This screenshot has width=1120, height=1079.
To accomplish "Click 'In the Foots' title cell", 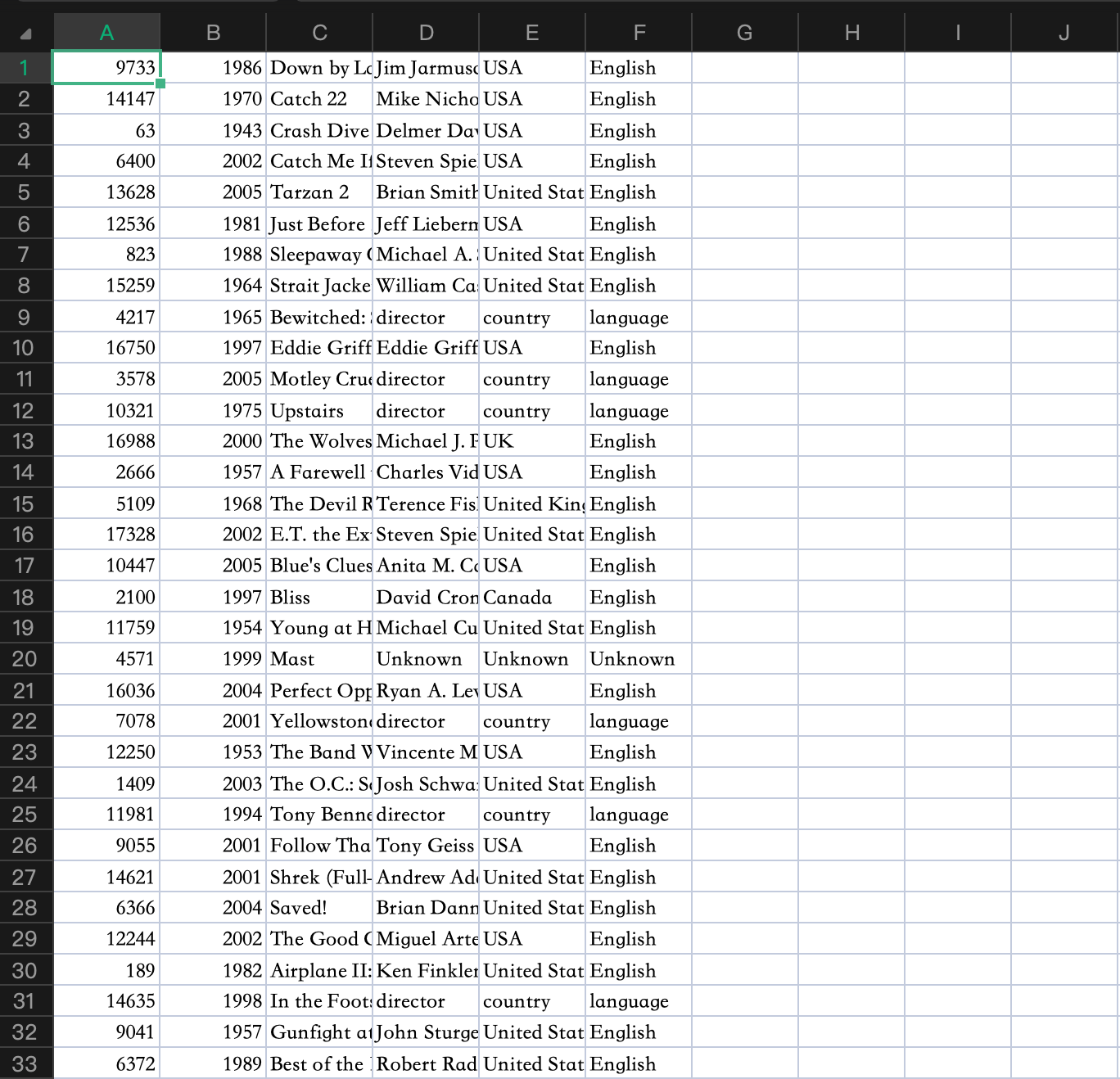I will tap(319, 1001).
